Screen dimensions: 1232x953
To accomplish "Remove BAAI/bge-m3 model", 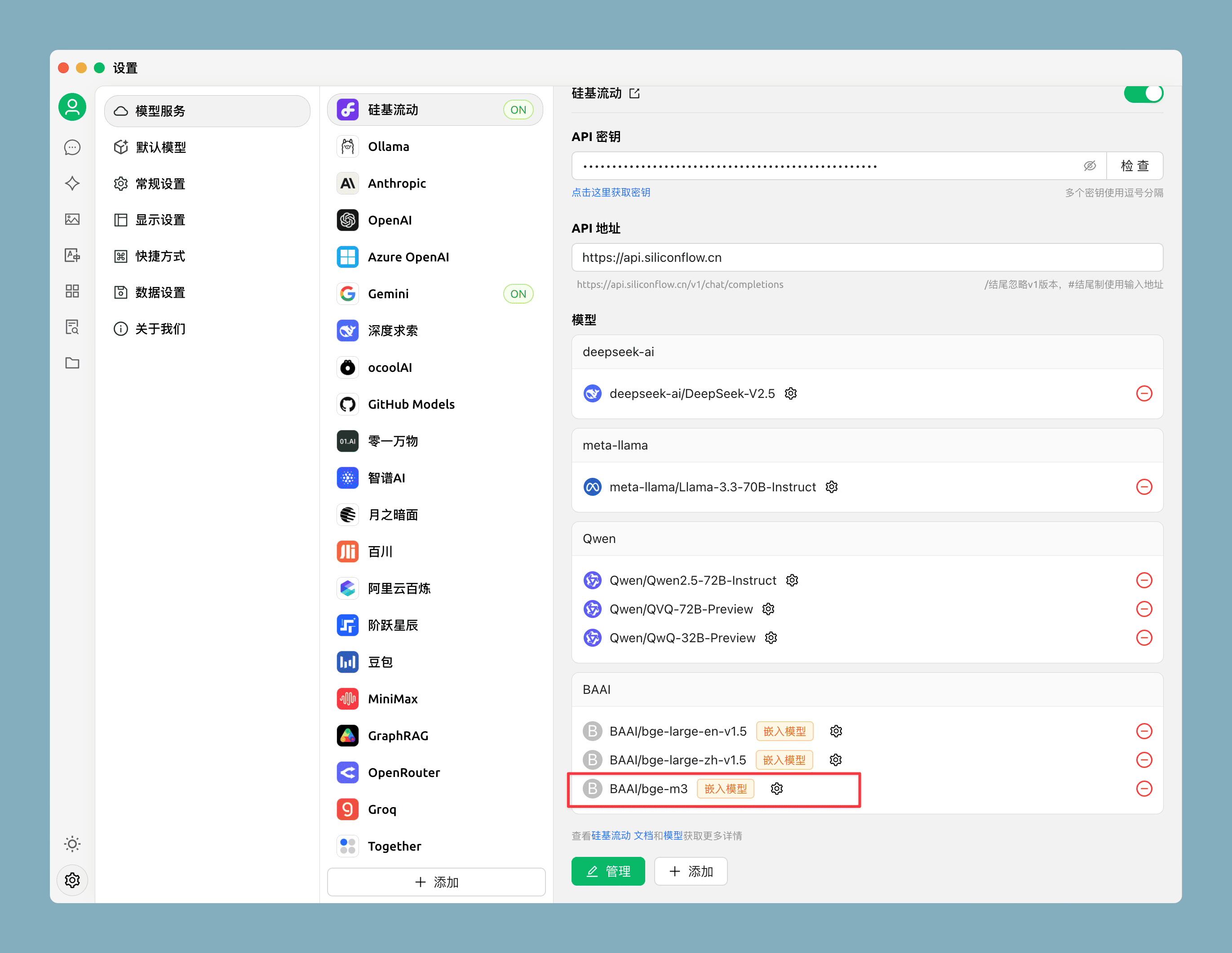I will tap(1144, 789).
